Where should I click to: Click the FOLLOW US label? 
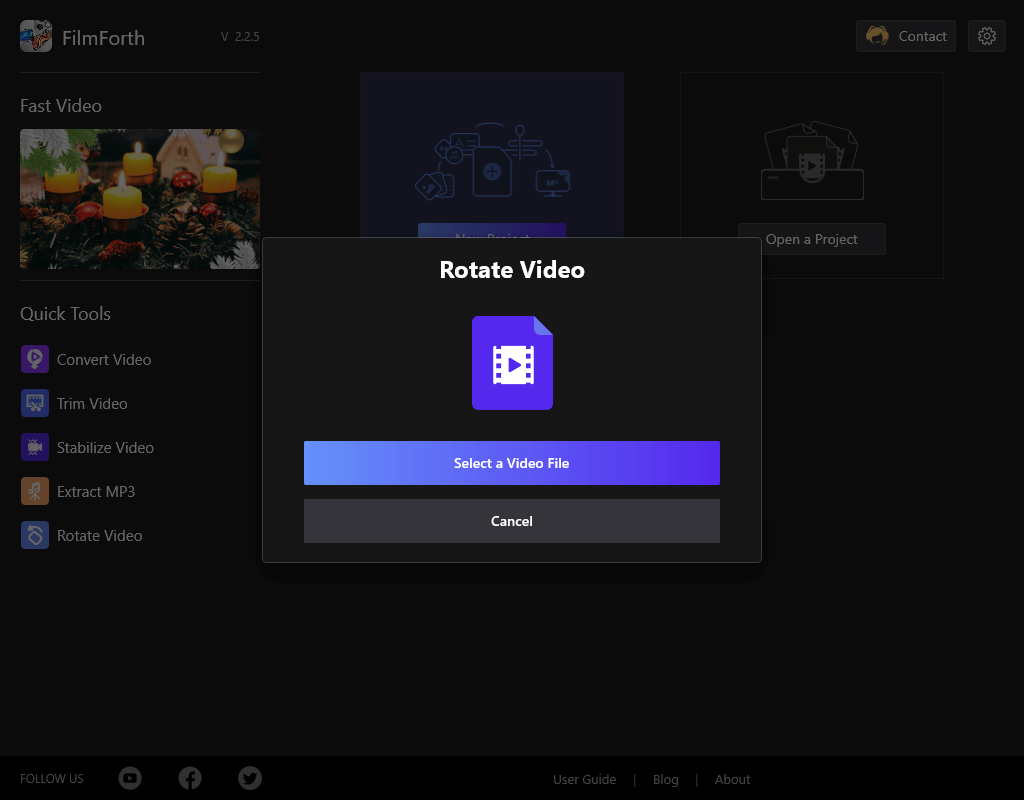click(x=51, y=778)
